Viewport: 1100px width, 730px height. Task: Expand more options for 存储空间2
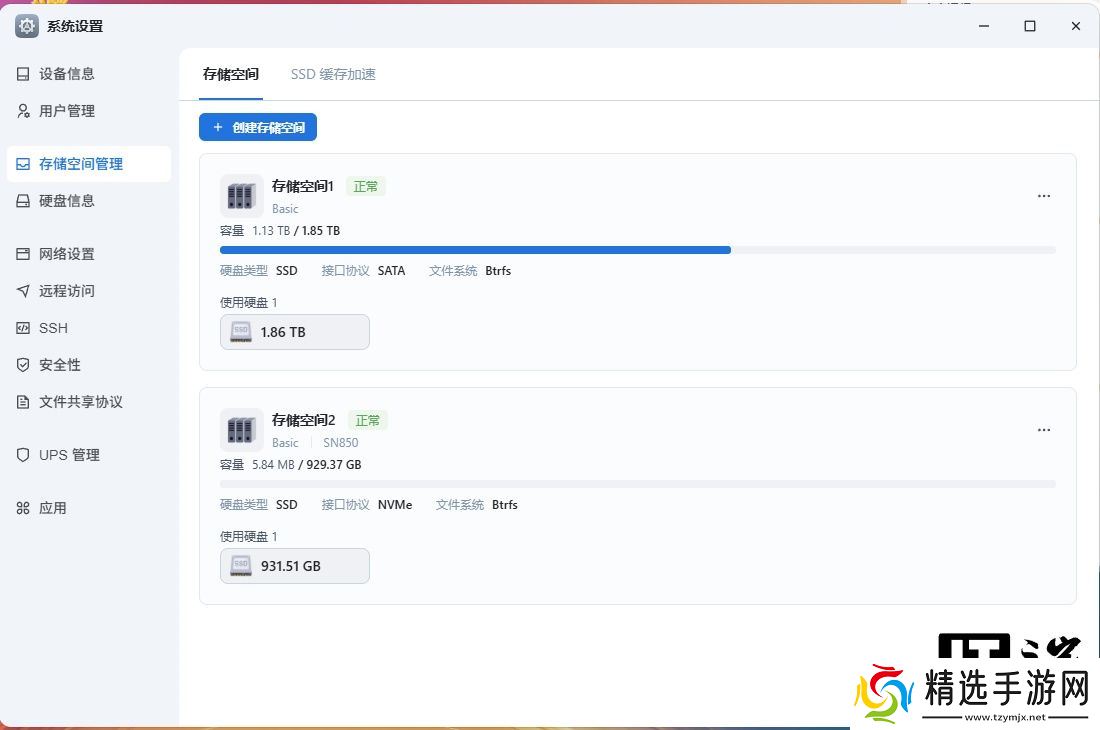coord(1044,430)
